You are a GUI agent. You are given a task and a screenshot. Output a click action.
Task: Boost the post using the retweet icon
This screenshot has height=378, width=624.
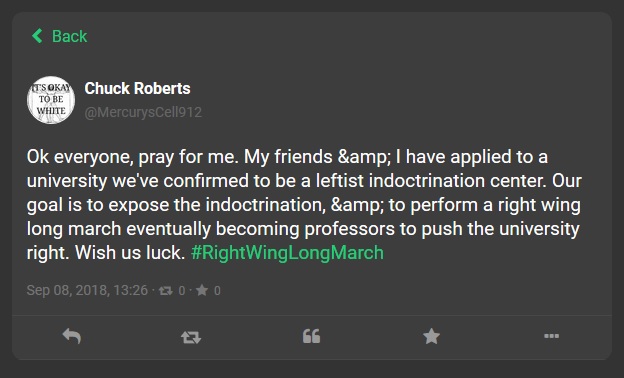coord(191,337)
